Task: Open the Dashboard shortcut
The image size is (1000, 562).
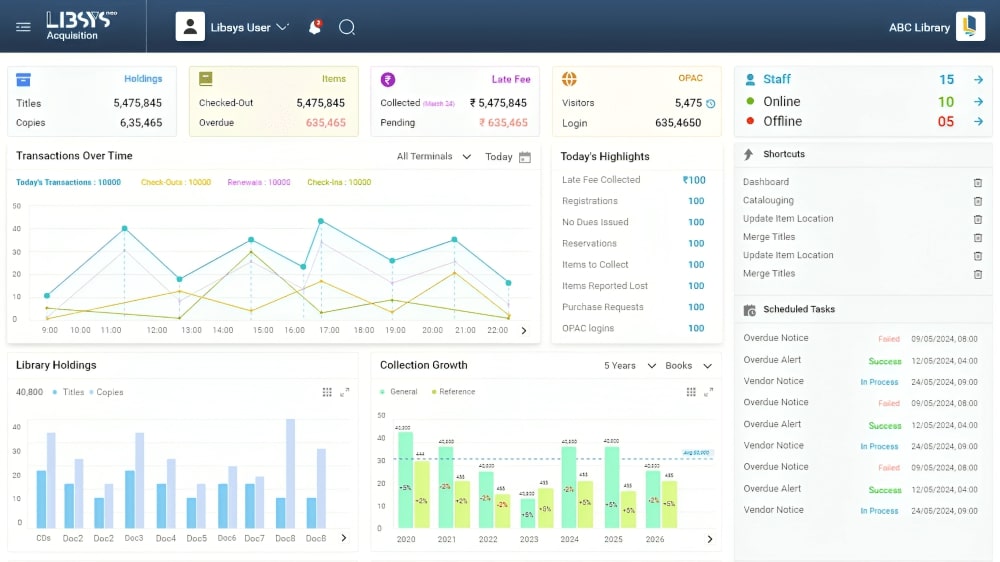Action: tap(766, 182)
